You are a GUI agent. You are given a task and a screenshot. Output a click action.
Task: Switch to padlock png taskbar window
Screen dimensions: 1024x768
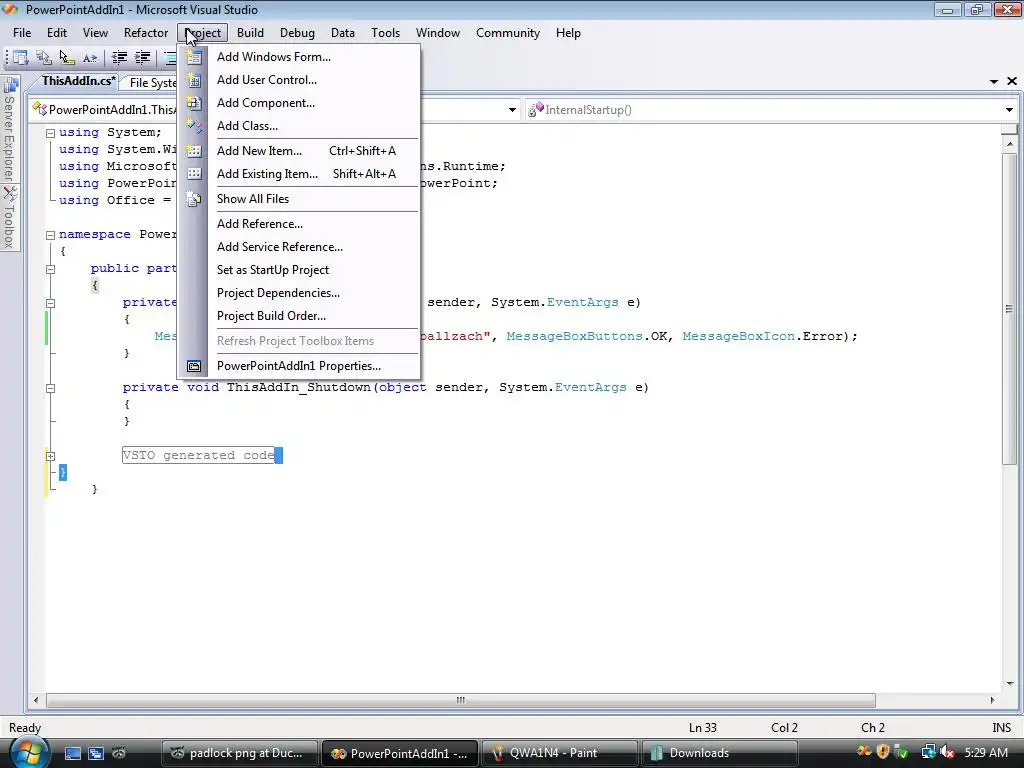239,753
